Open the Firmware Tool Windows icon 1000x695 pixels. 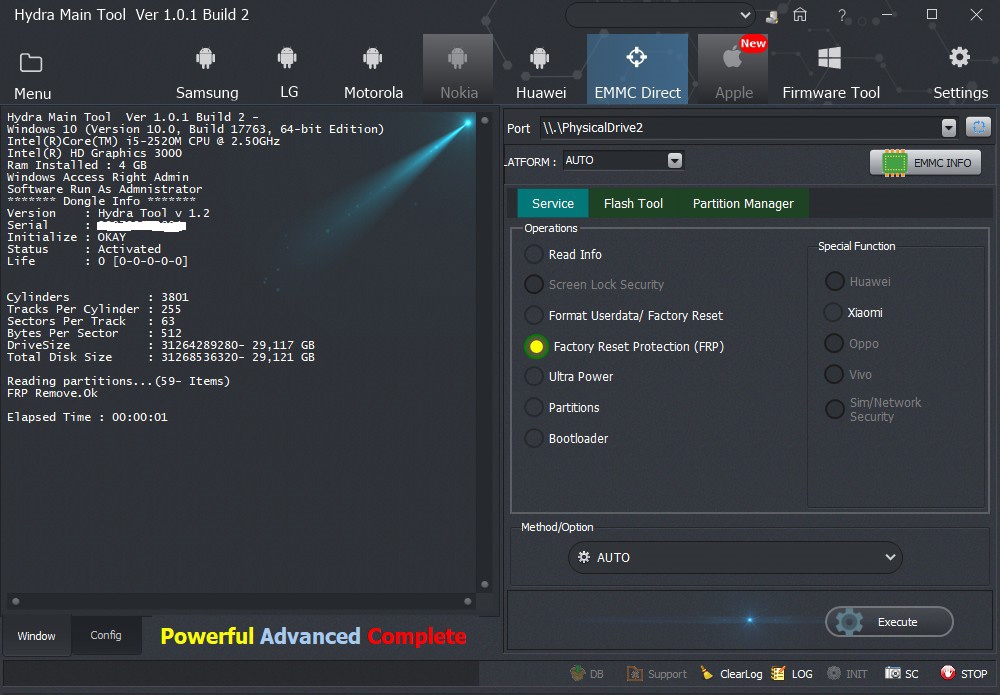829,58
